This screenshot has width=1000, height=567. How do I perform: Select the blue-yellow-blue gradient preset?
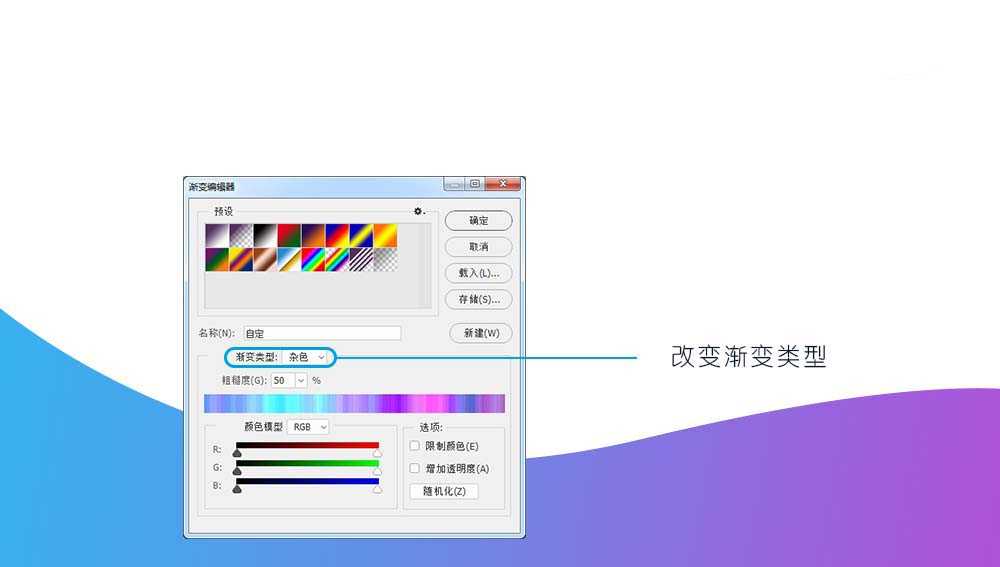[361, 235]
